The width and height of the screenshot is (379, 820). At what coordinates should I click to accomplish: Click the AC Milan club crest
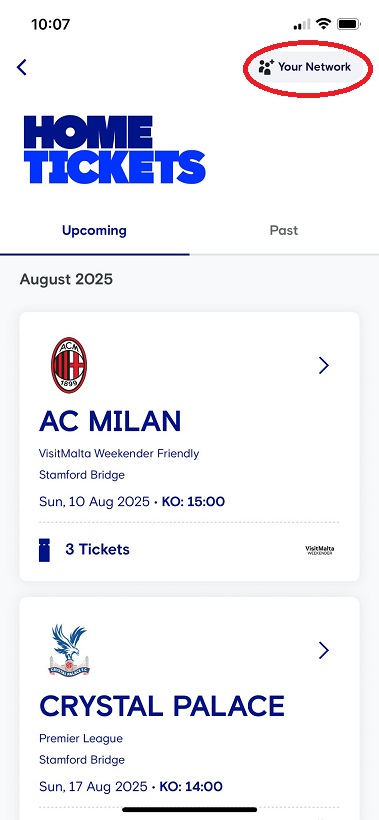point(68,365)
